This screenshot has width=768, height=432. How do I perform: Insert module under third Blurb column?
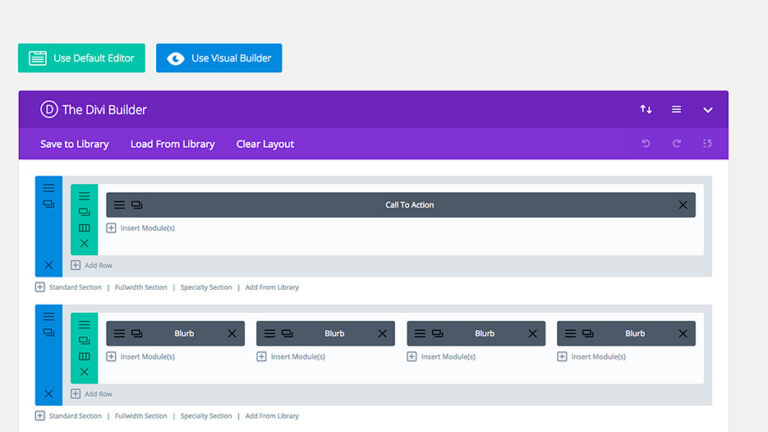pyautogui.click(x=441, y=357)
